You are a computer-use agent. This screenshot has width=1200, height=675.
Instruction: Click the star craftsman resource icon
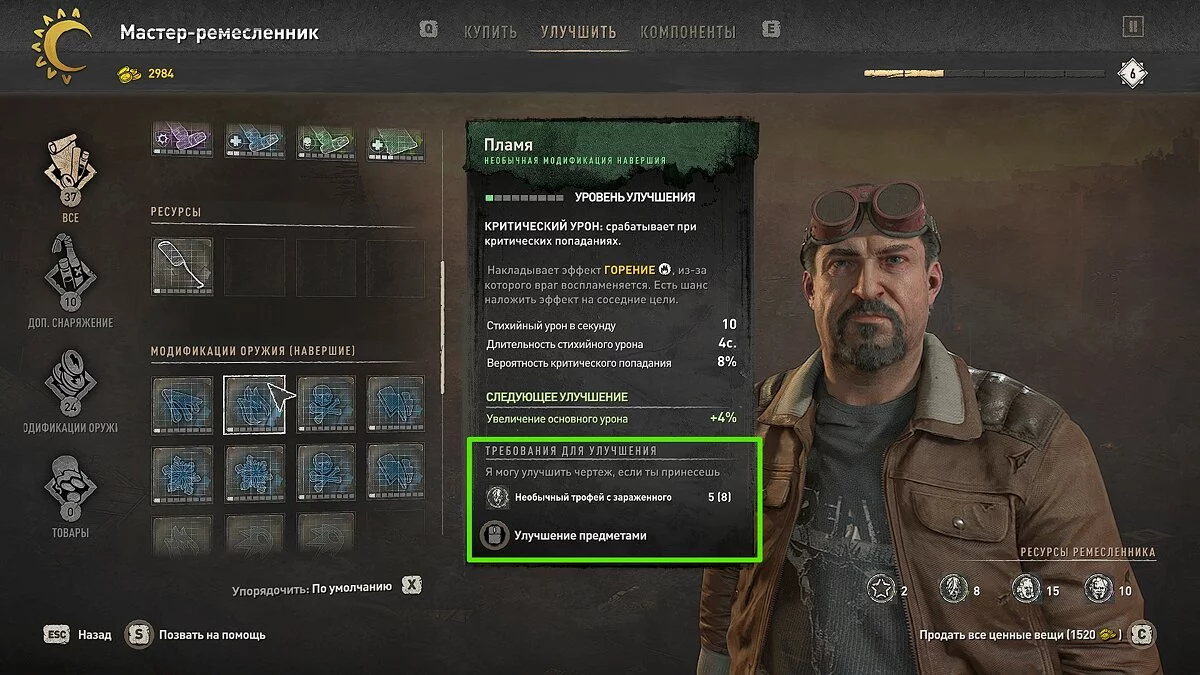[x=881, y=590]
